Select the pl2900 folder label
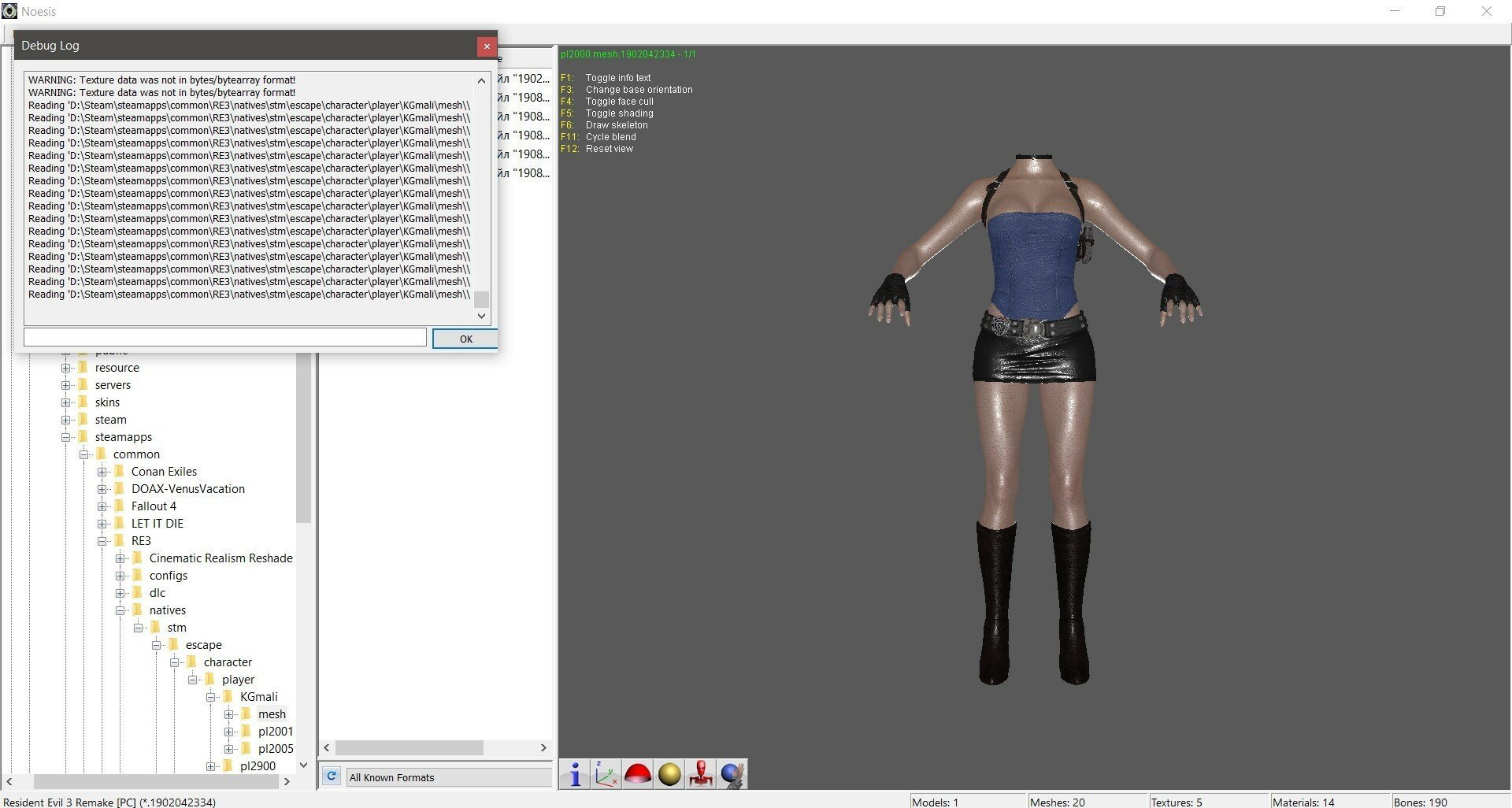 258,766
